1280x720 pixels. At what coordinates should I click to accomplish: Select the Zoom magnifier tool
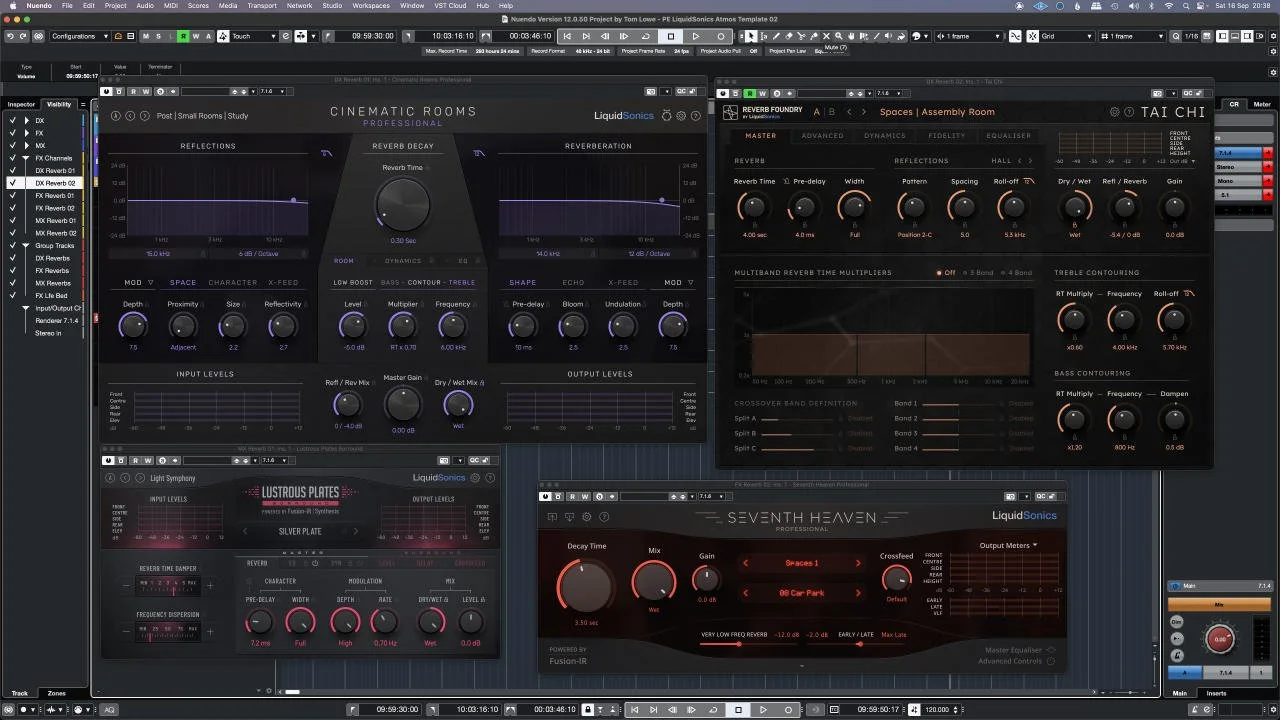[x=839, y=36]
